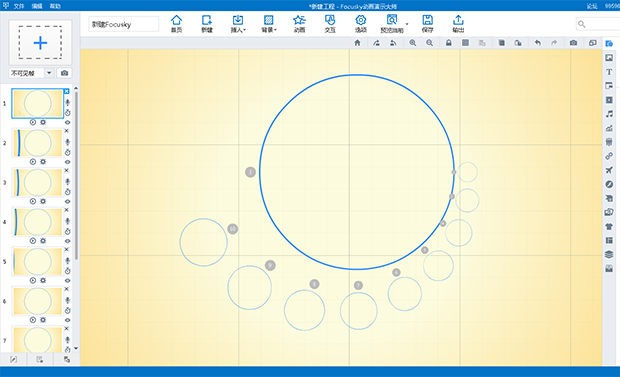
Task: Click the airplane icon in right sidebar
Action: [x=609, y=170]
